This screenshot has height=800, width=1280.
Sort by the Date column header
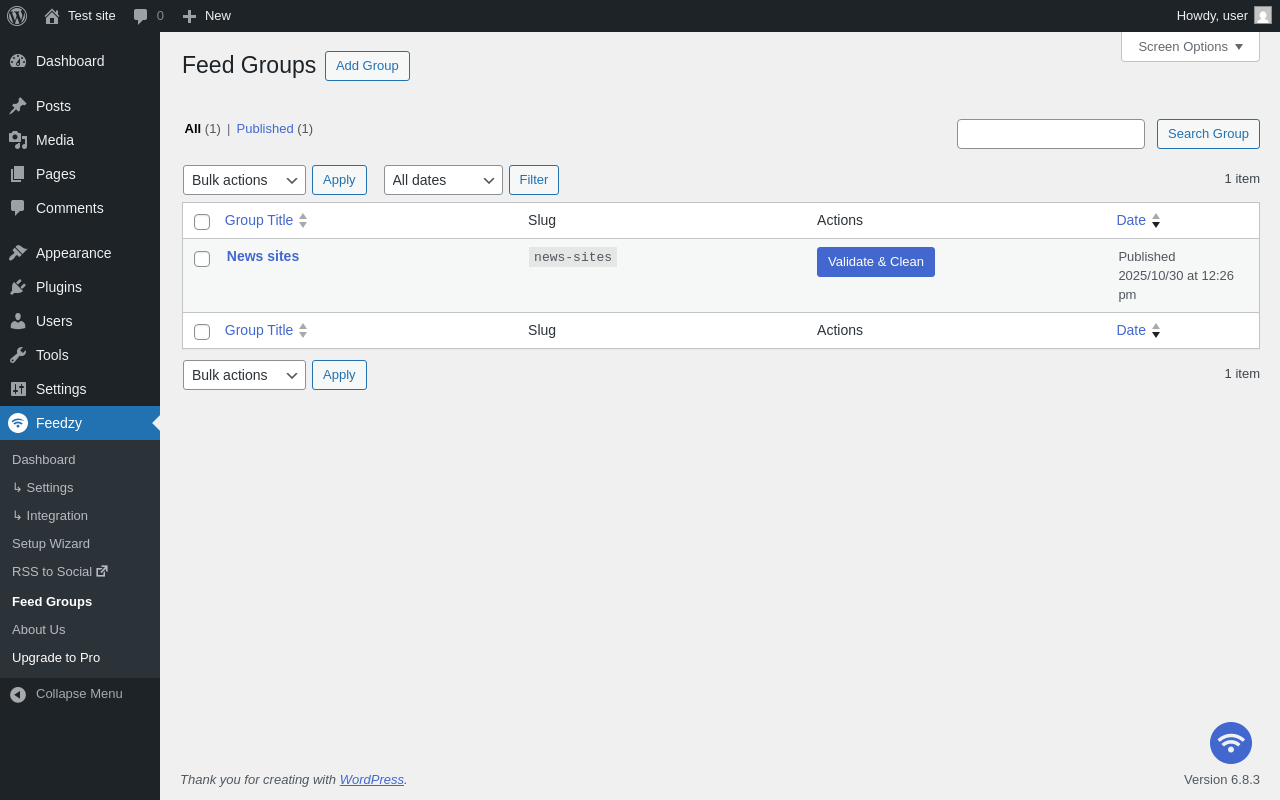pos(1131,220)
